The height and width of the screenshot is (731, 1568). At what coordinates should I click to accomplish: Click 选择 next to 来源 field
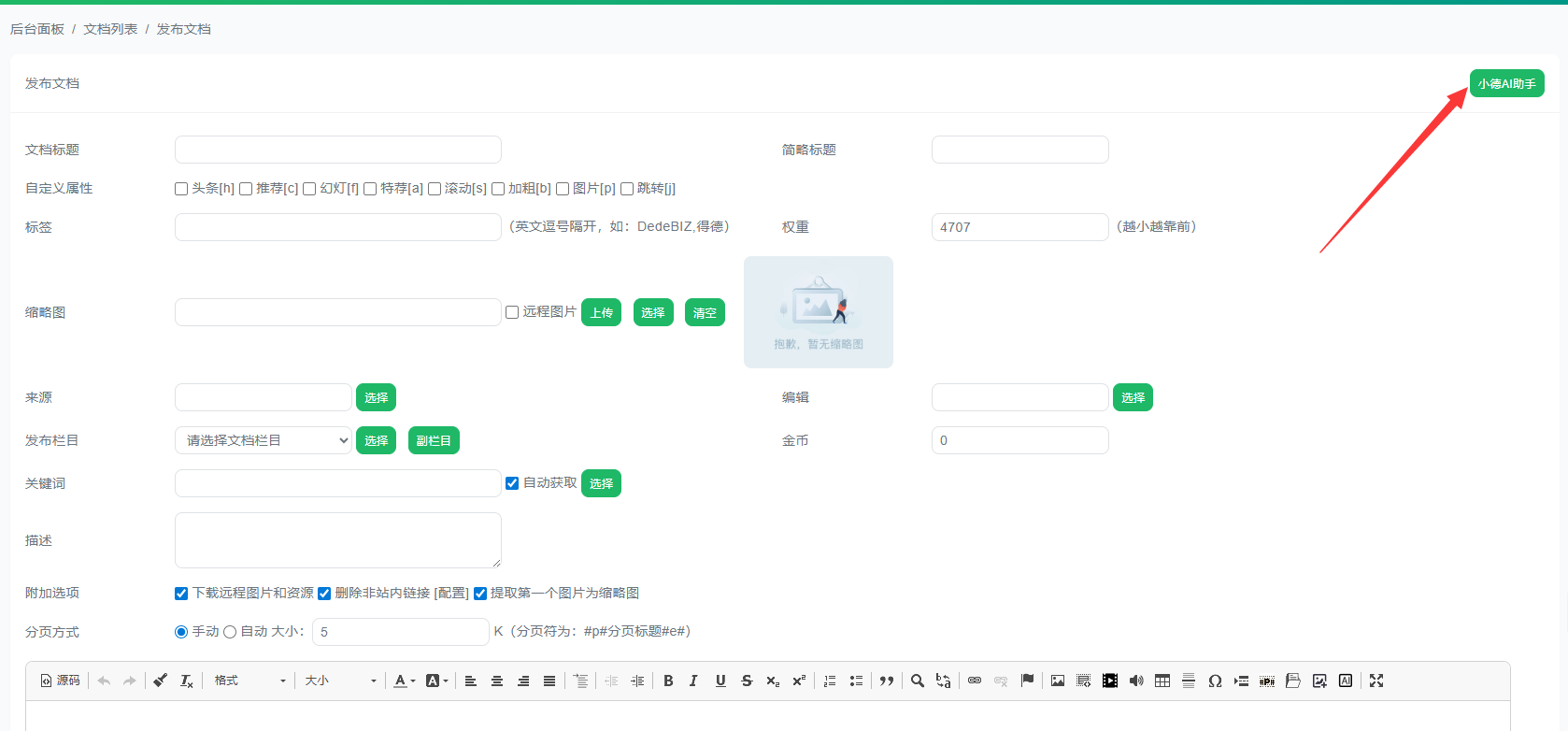tap(376, 397)
